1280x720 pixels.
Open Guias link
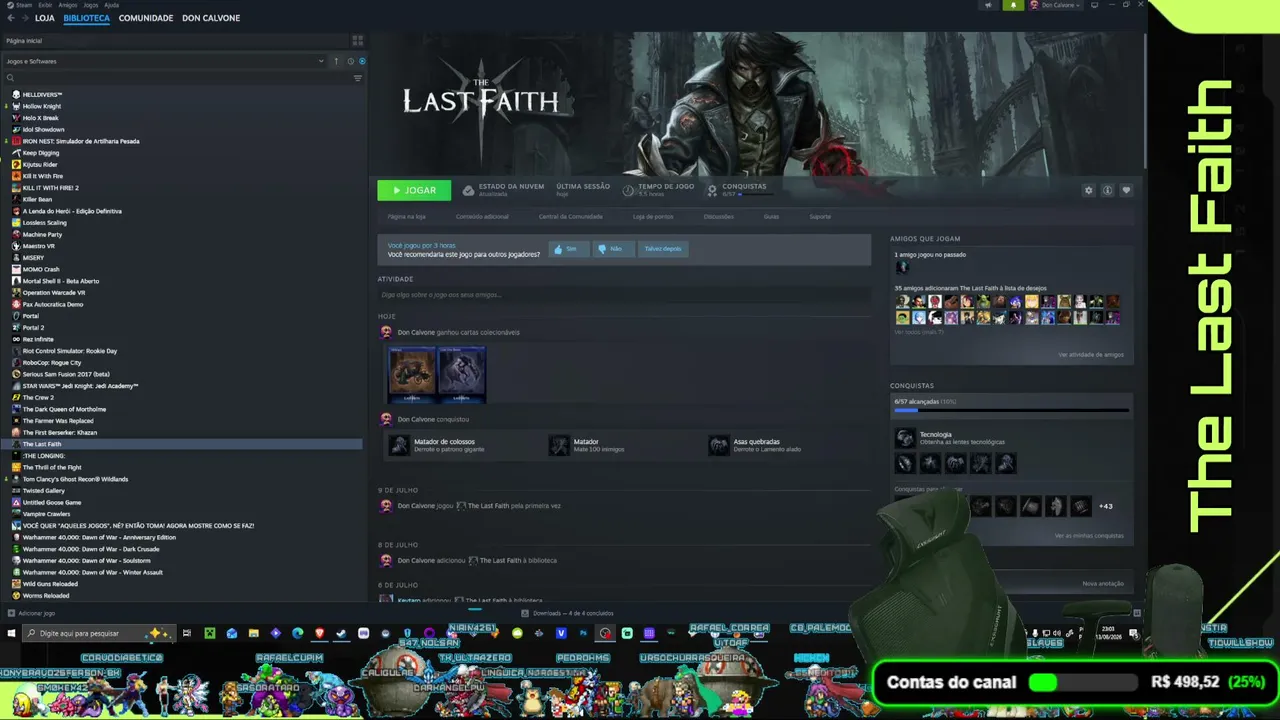(771, 216)
